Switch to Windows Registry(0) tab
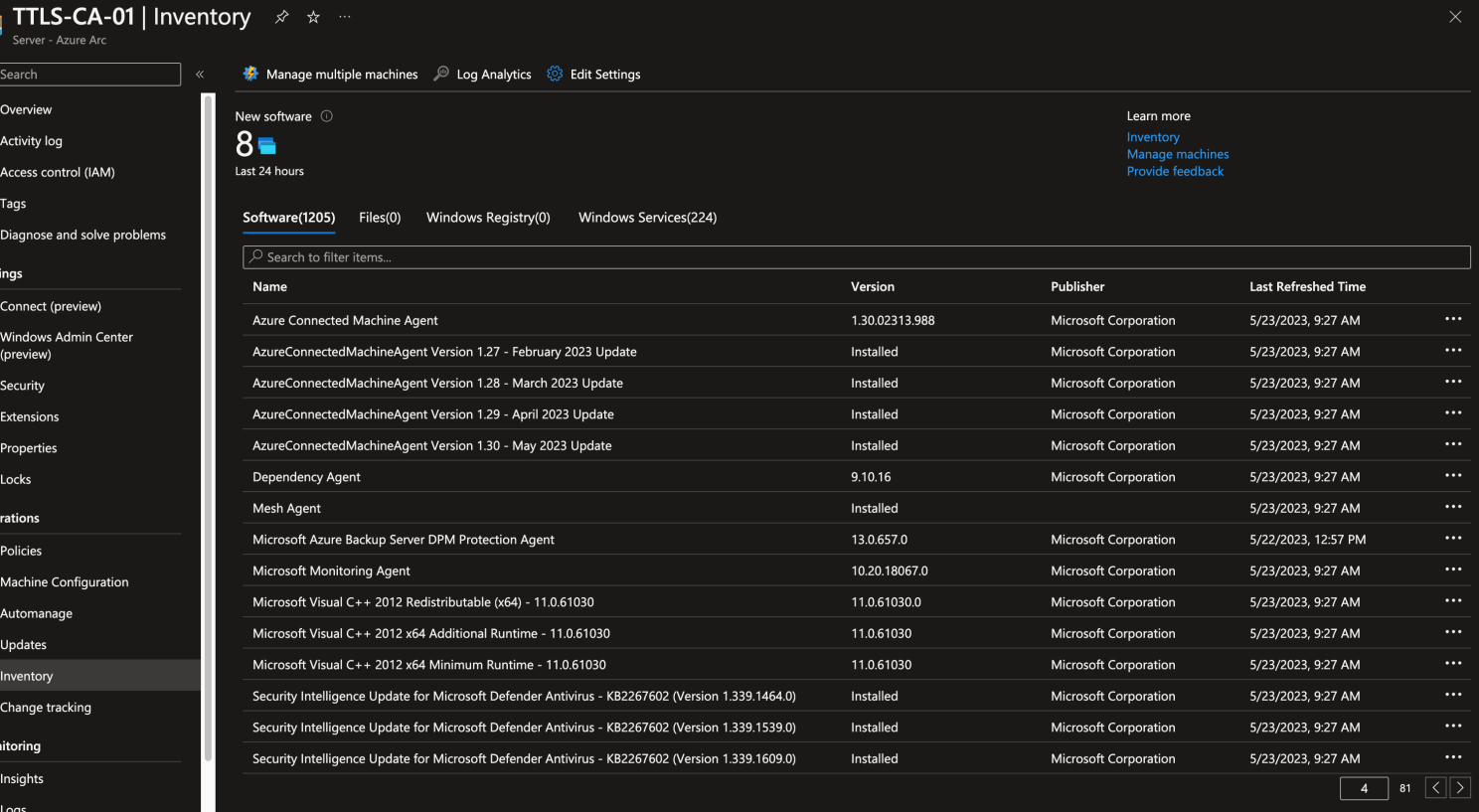The width and height of the screenshot is (1479, 812). (x=488, y=218)
